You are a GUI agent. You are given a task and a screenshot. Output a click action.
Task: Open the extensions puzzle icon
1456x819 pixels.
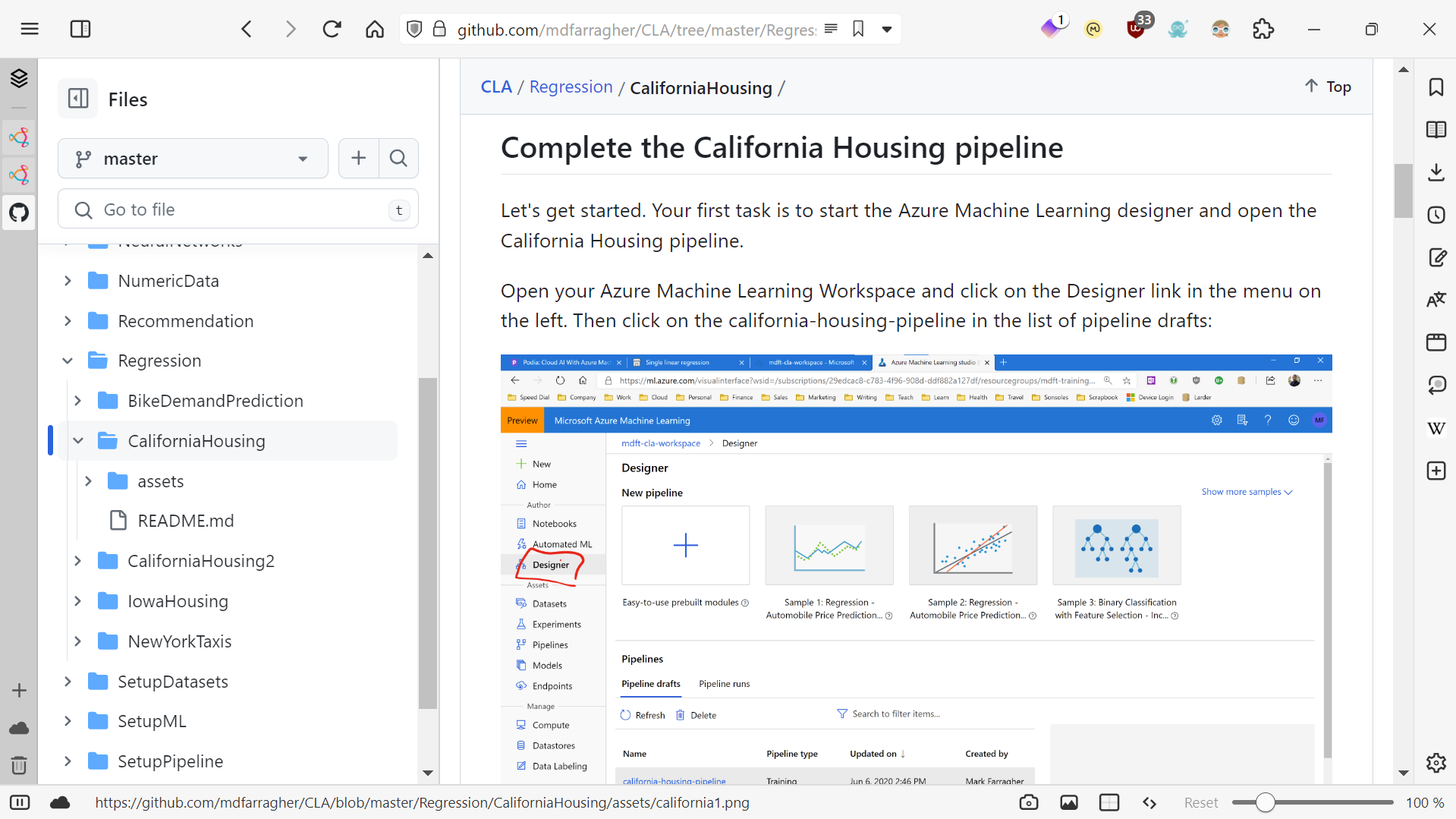pos(1263,29)
